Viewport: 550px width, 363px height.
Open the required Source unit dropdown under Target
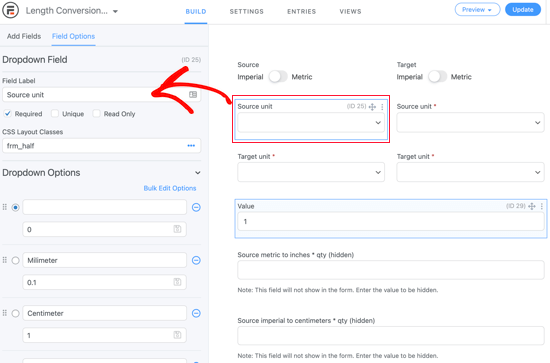coord(470,122)
